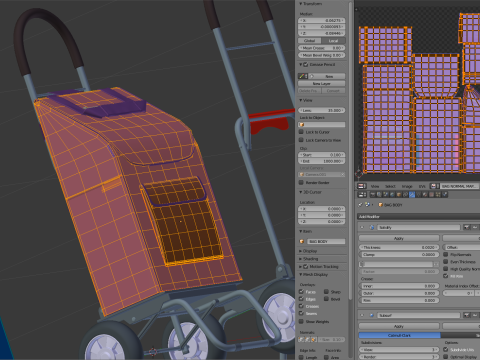Select the Modifiers wrench tab icon
Image resolution: width=480 pixels, height=360 pixels.
click(412, 194)
